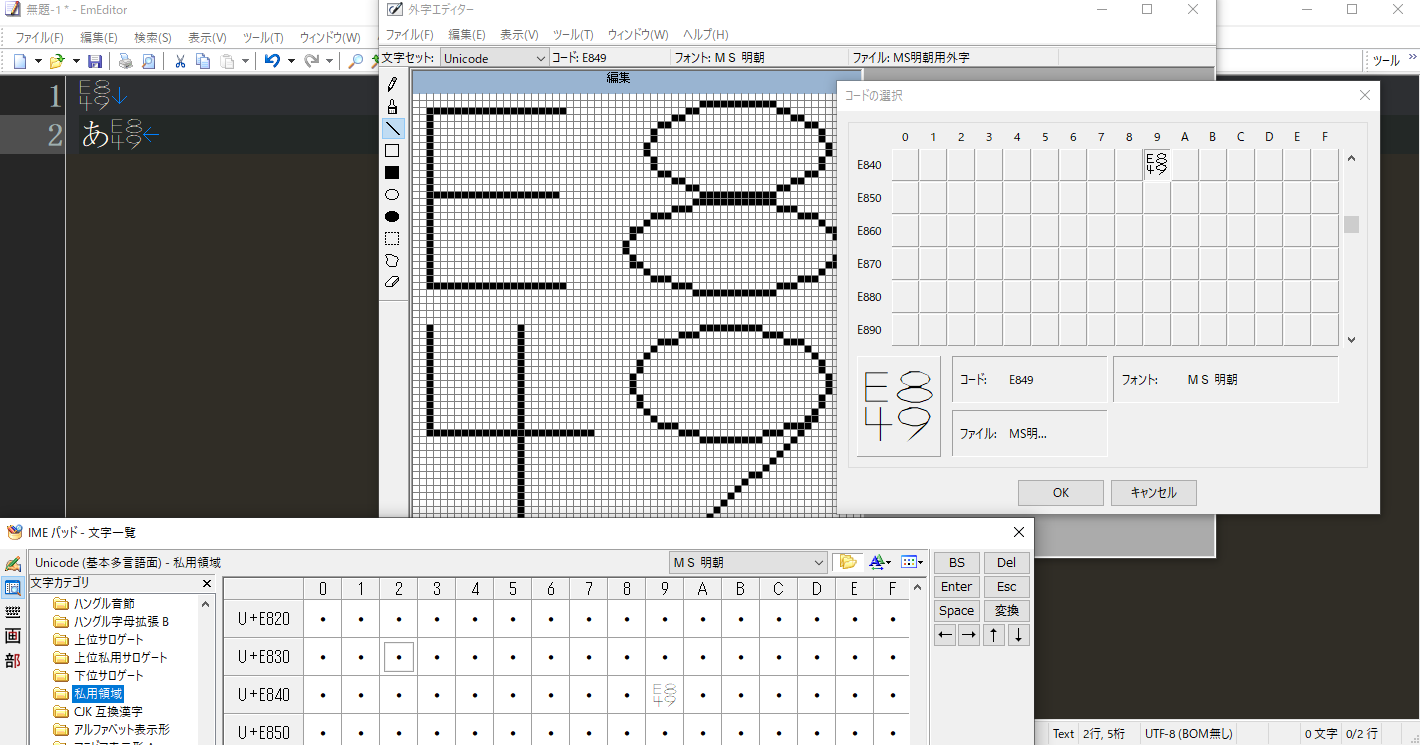The width and height of the screenshot is (1420, 745).
Task: Click EmEditor's Copy icon
Action: point(203,61)
